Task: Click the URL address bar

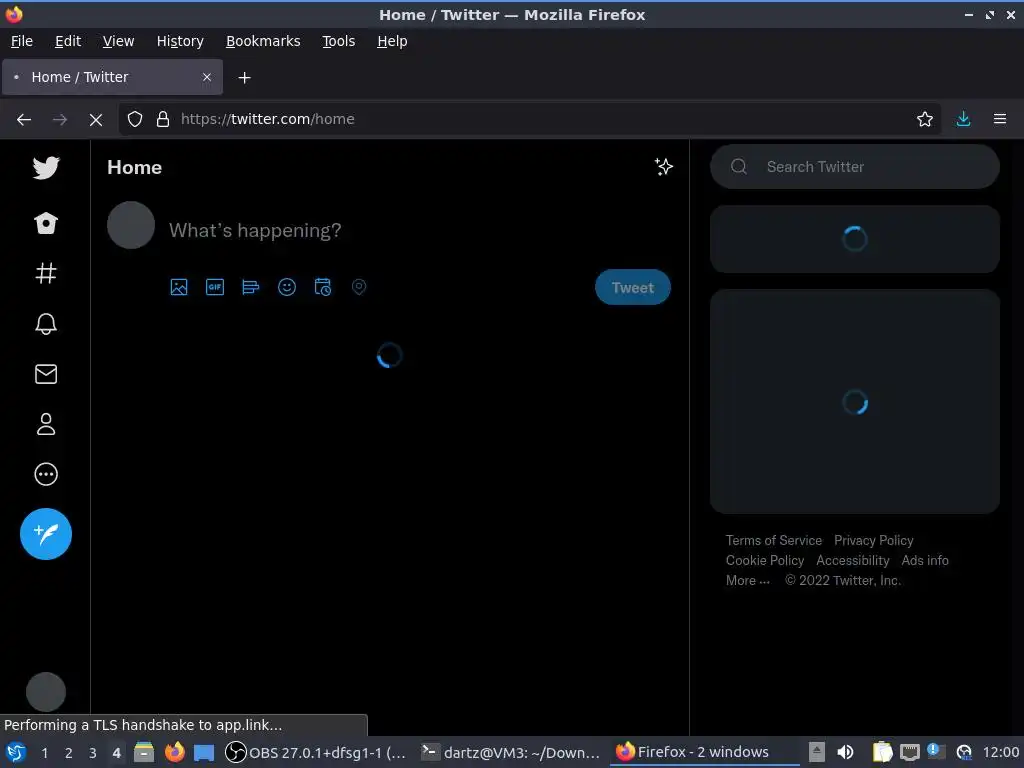Action: pyautogui.click(x=529, y=119)
